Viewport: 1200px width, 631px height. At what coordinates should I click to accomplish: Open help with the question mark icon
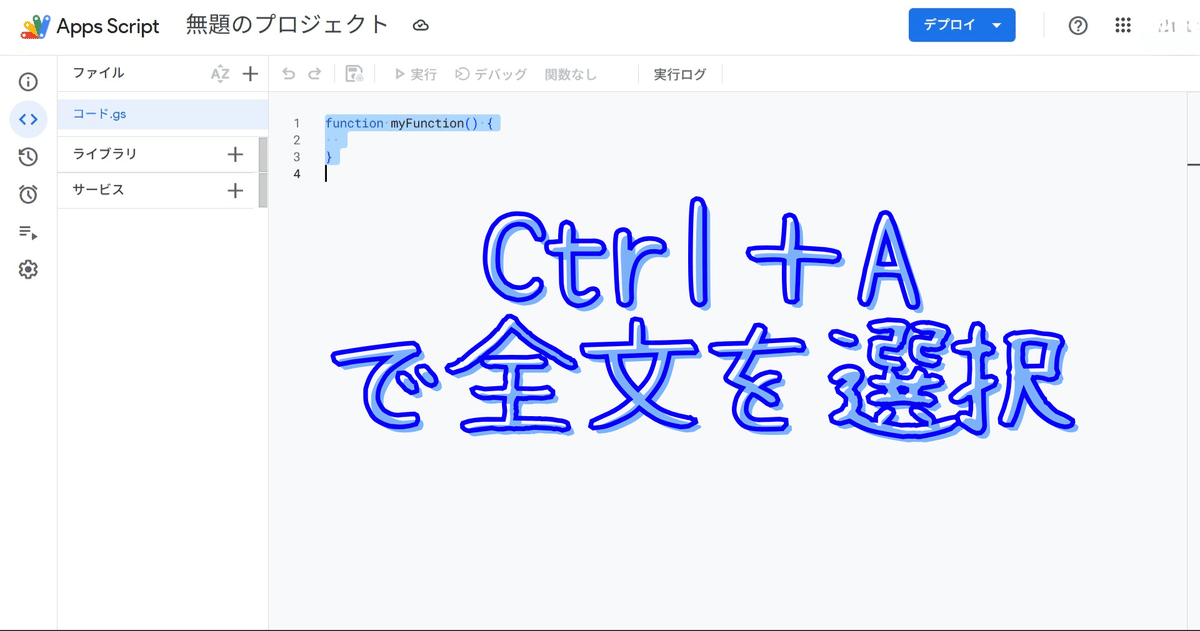[x=1077, y=26]
